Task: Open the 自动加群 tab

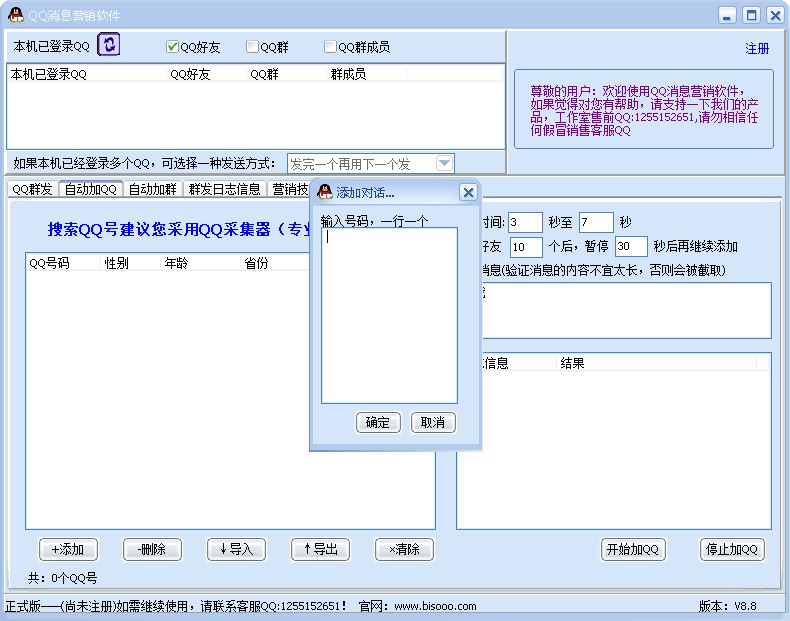Action: click(153, 189)
